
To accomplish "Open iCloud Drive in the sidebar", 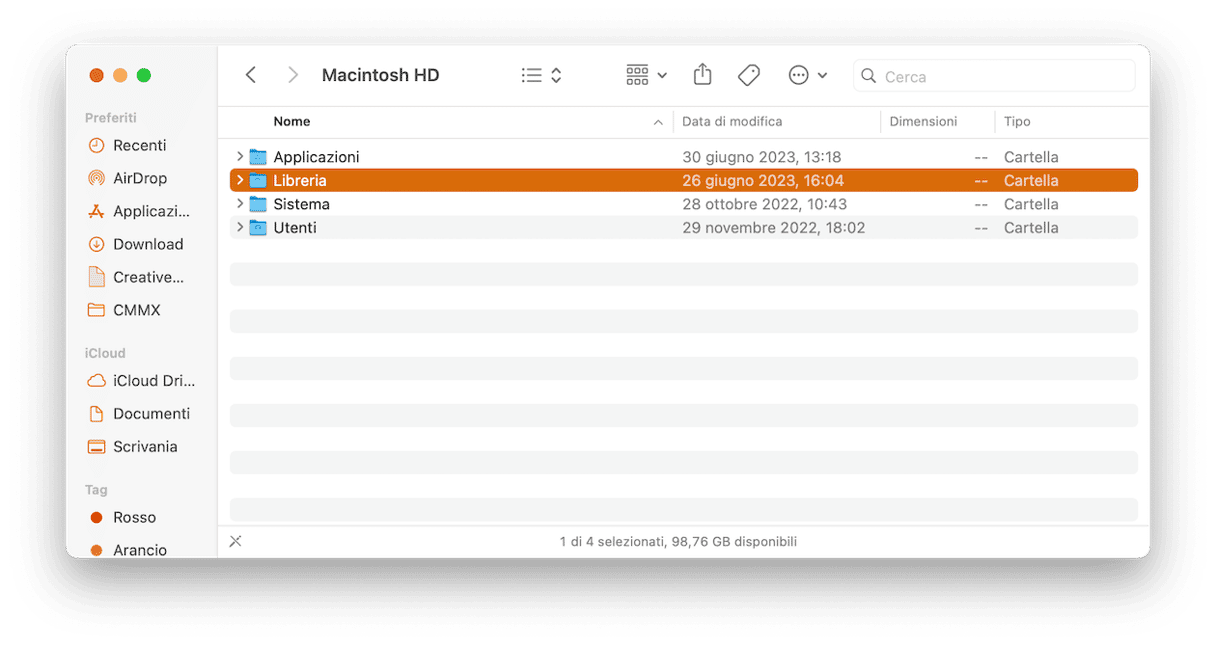I will [x=153, y=380].
